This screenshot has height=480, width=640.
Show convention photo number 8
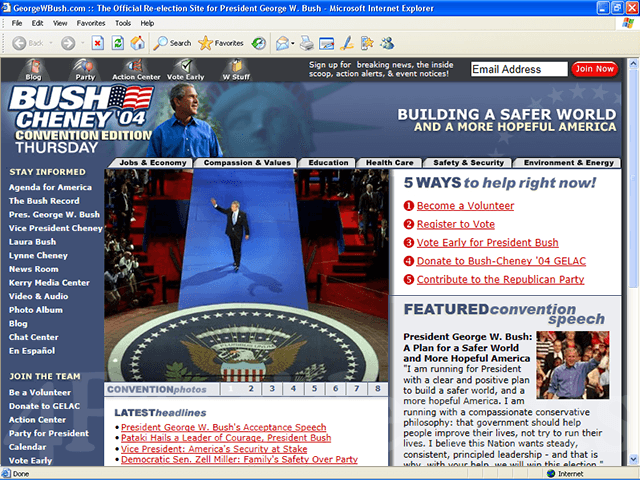point(378,389)
